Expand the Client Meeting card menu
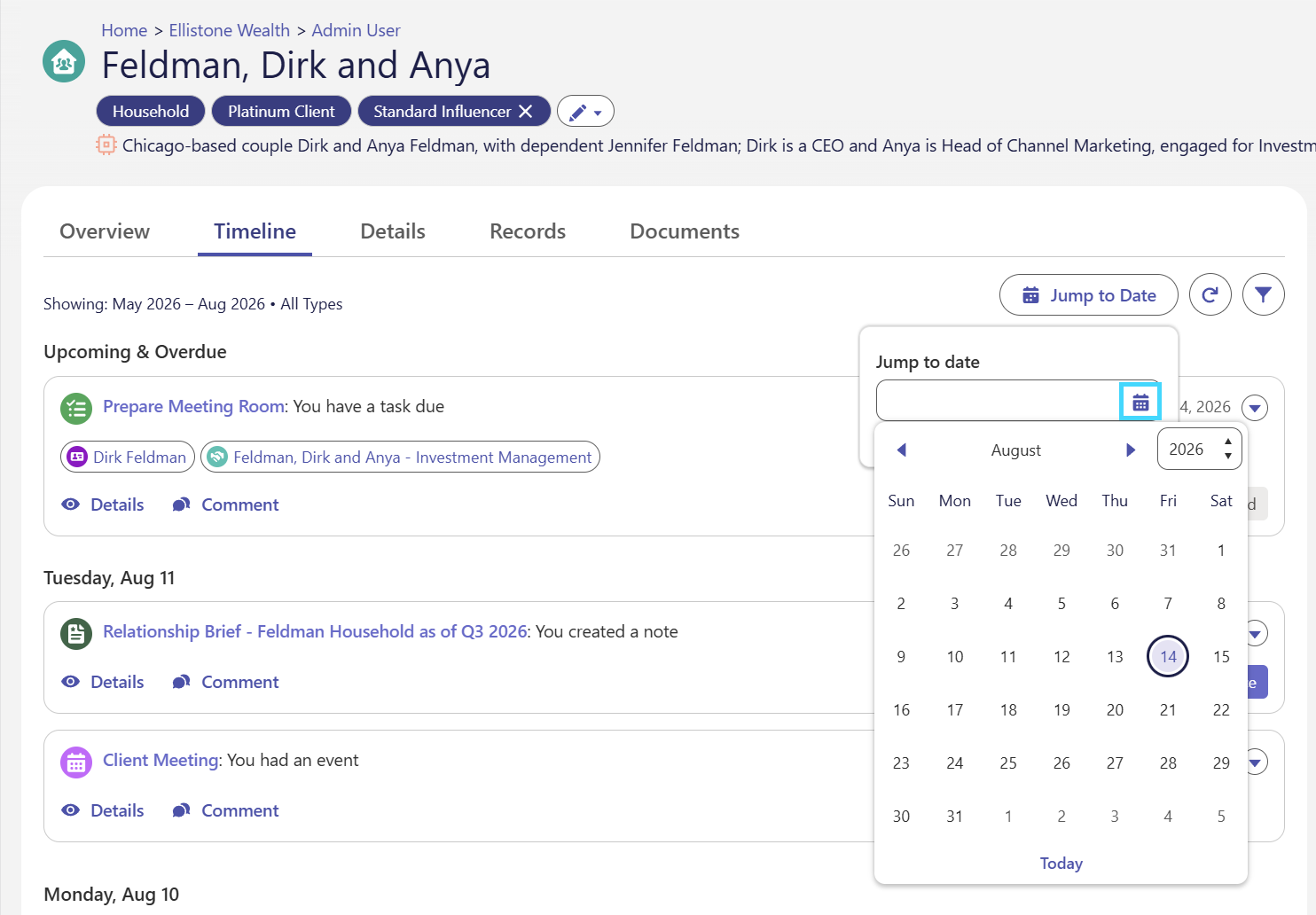The height and width of the screenshot is (915, 1316). coord(1257,762)
